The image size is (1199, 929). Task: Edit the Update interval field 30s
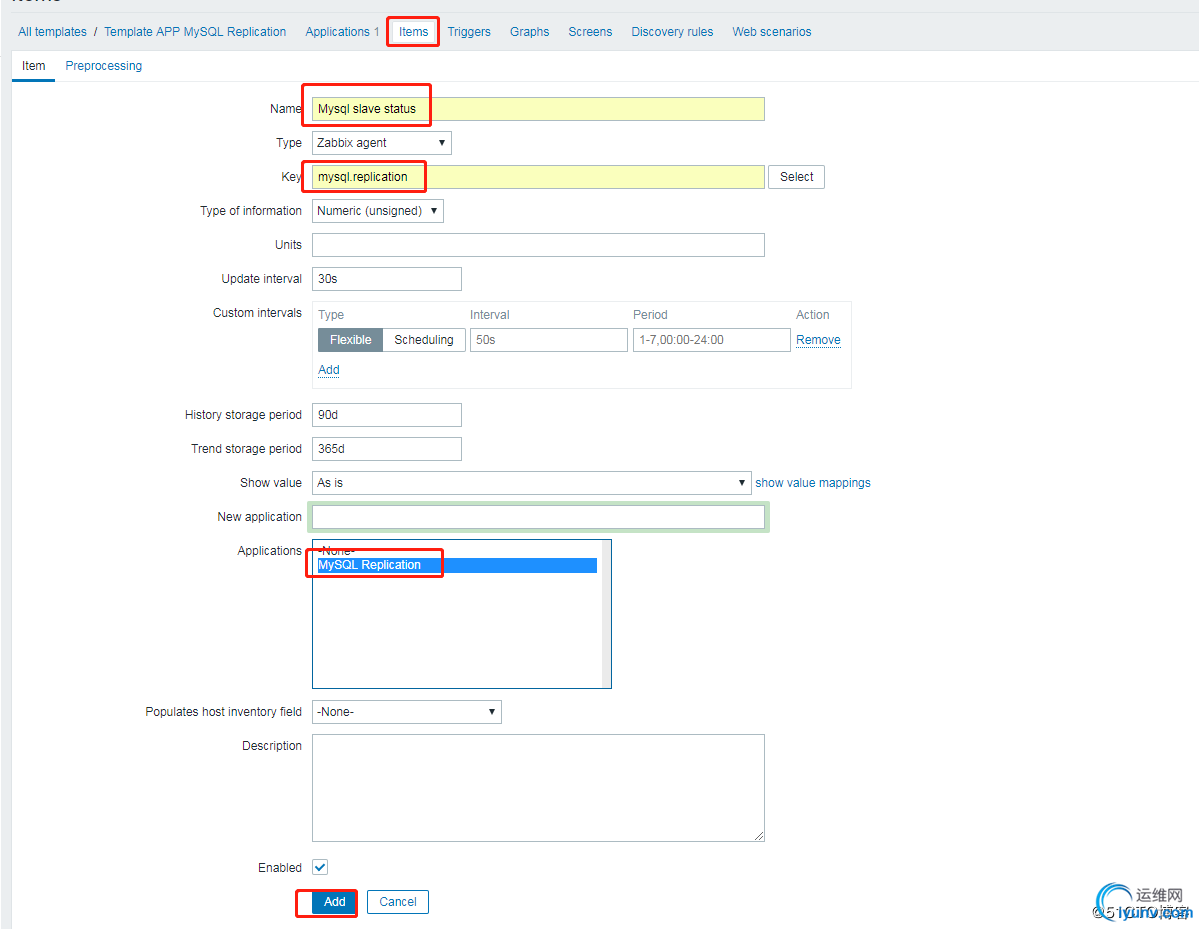(x=386, y=279)
